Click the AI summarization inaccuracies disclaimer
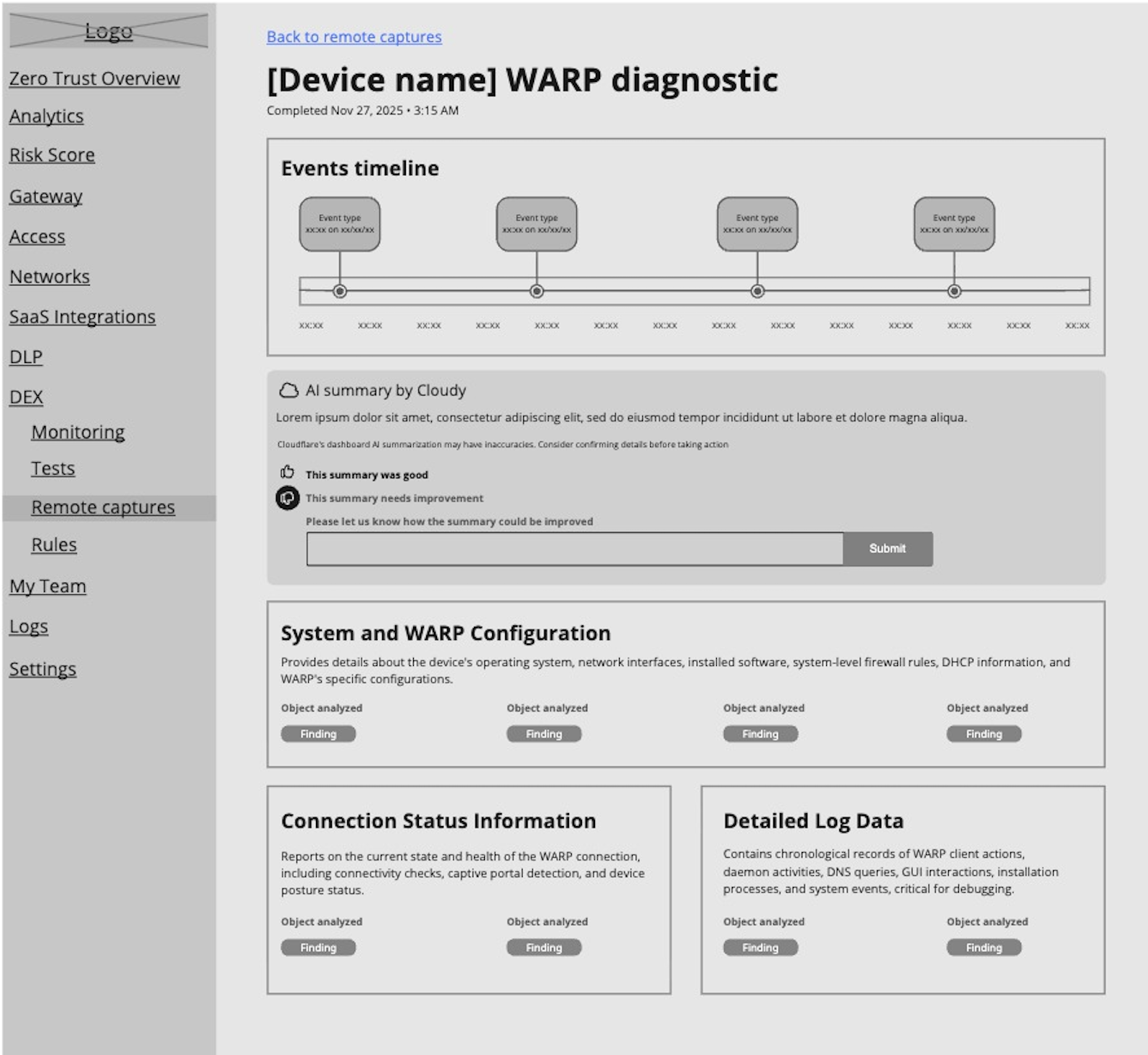The height and width of the screenshot is (1055, 1148). (503, 444)
